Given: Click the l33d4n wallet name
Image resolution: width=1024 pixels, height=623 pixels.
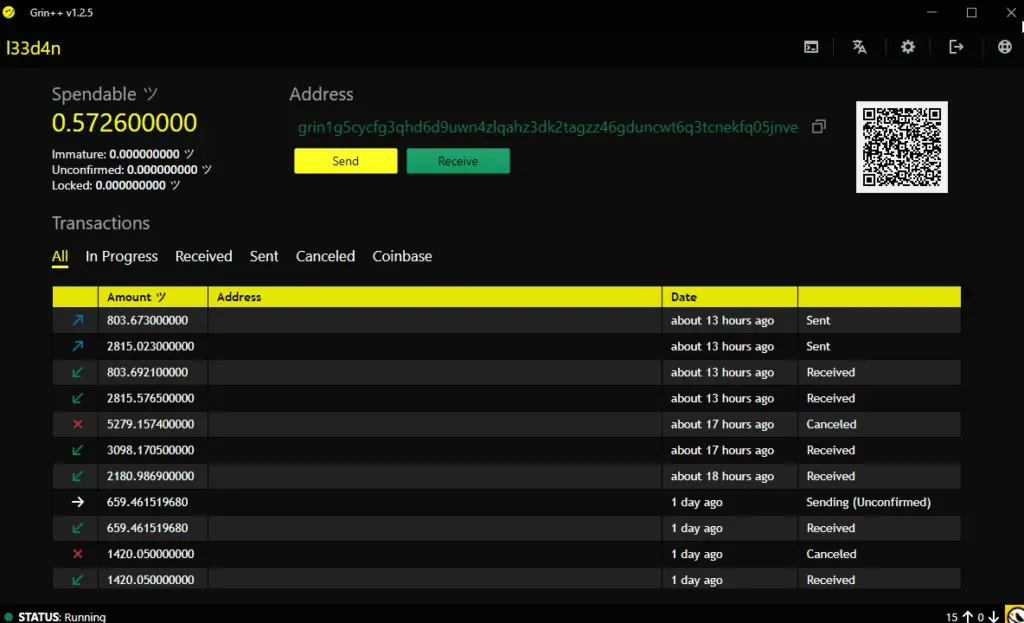Looking at the screenshot, I should tap(33, 48).
